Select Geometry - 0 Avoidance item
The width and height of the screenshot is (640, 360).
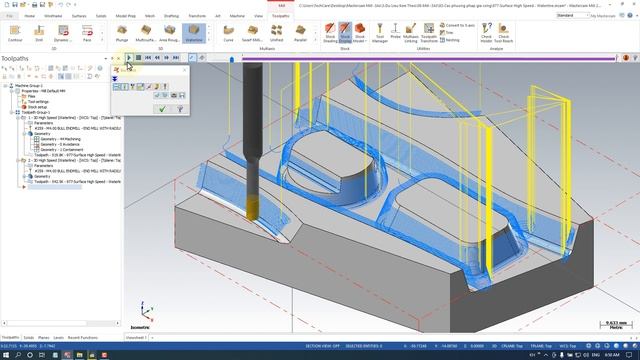pyautogui.click(x=60, y=144)
